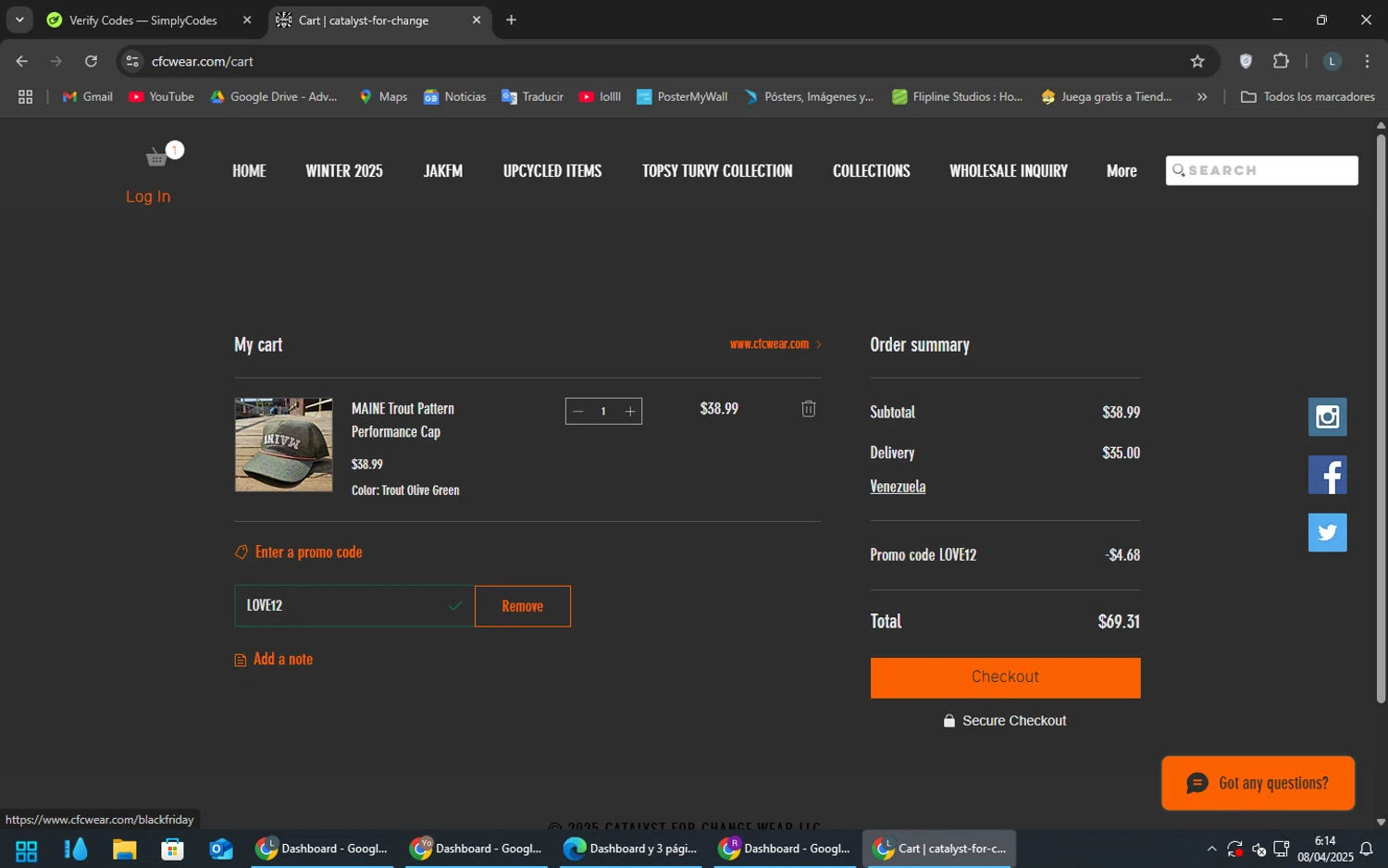This screenshot has height=868, width=1388.
Task: Open Chrome three-dot menu
Action: coord(1367,61)
